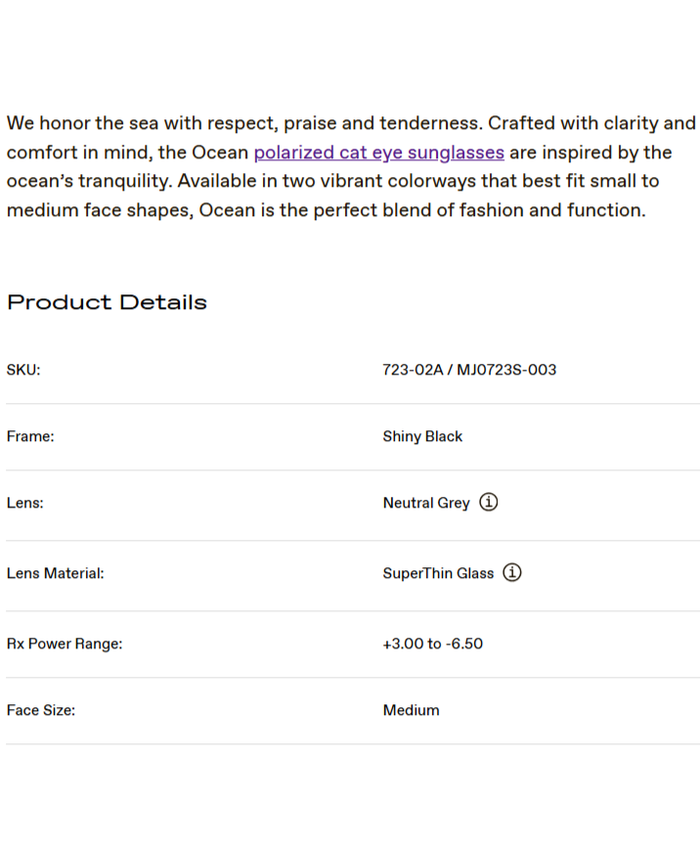Select the Shiny Black frame value
The width and height of the screenshot is (700, 850).
[422, 437]
